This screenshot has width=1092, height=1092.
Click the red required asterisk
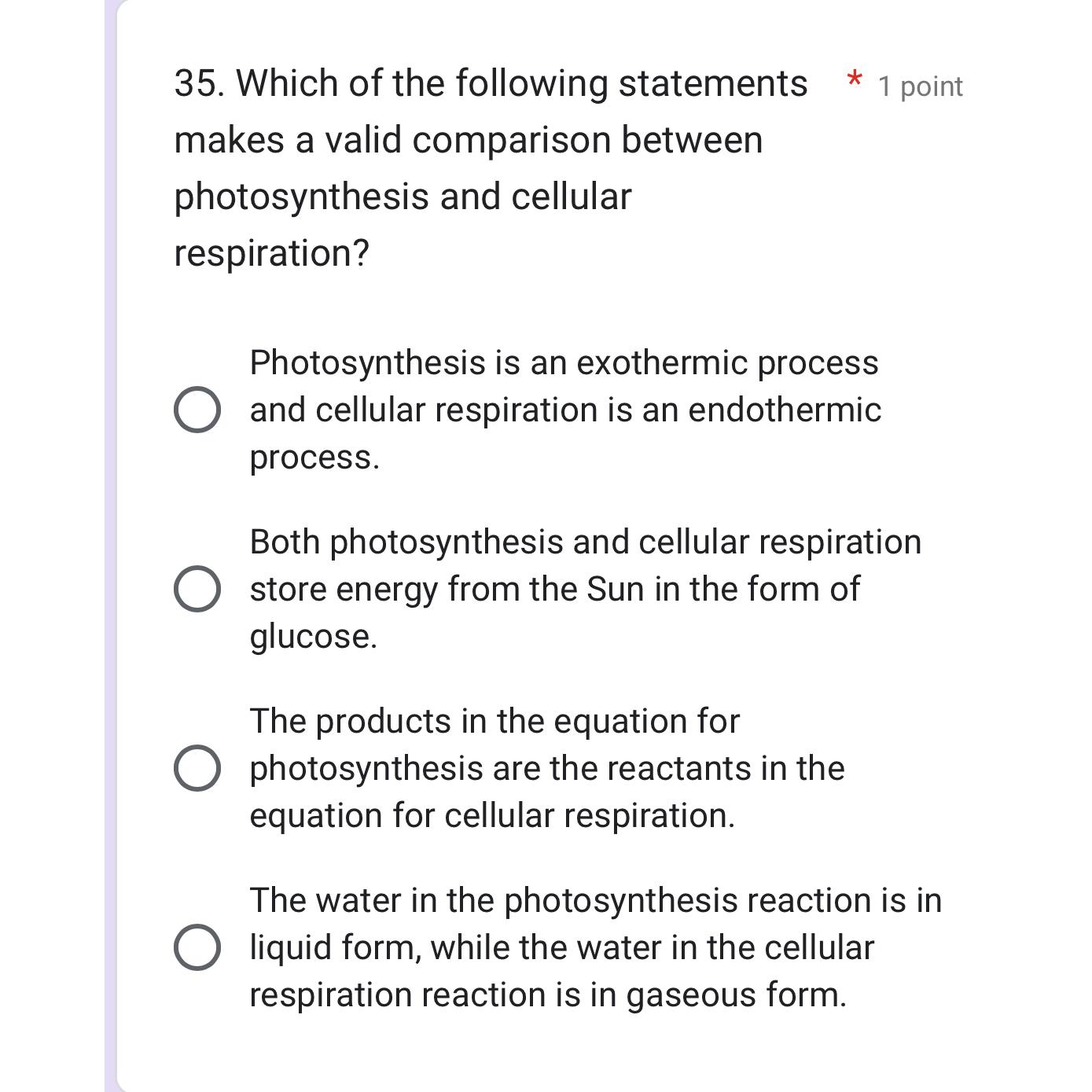click(x=855, y=80)
